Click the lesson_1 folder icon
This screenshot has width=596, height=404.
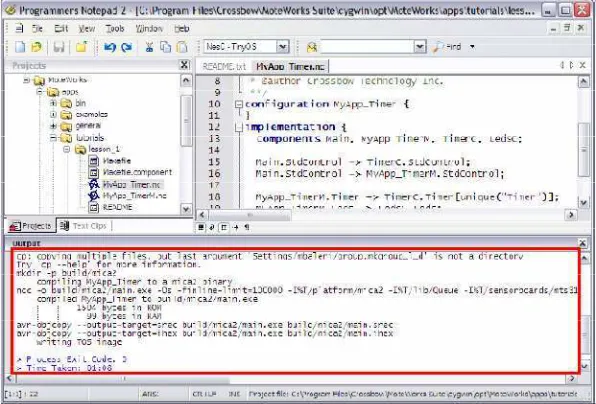pyautogui.click(x=80, y=149)
